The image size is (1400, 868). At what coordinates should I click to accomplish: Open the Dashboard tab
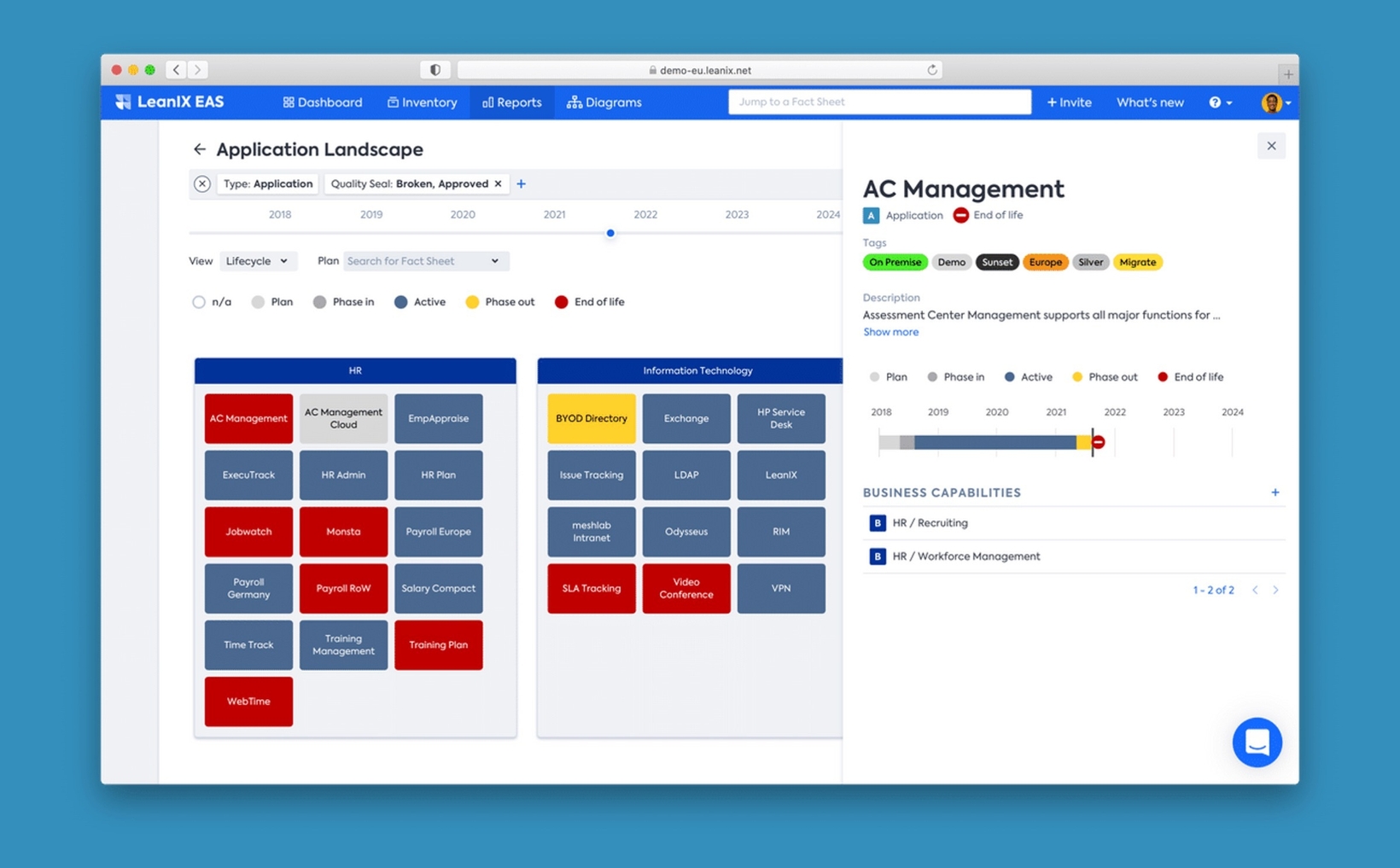323,102
